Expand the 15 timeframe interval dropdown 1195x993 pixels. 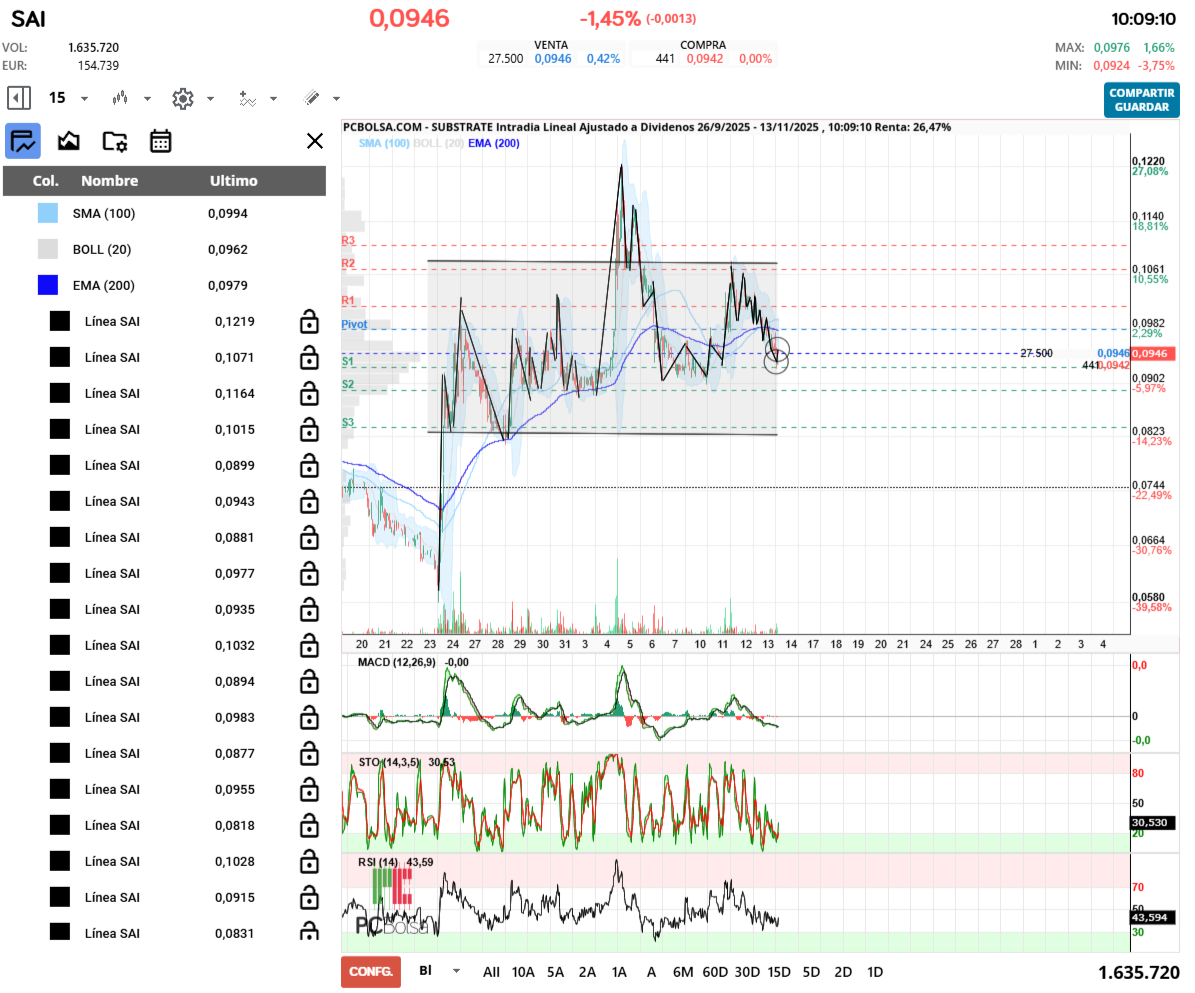point(84,98)
